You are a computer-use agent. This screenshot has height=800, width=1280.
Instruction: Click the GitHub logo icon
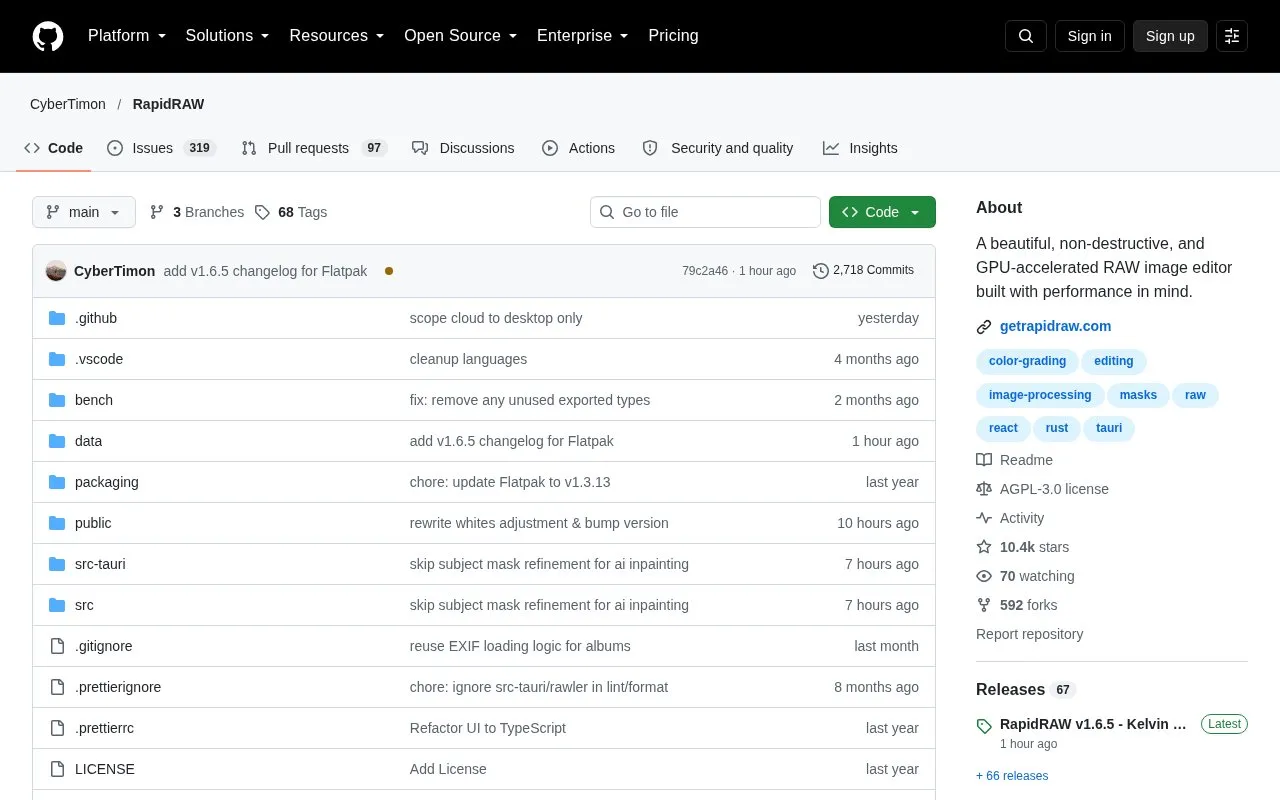tap(48, 36)
